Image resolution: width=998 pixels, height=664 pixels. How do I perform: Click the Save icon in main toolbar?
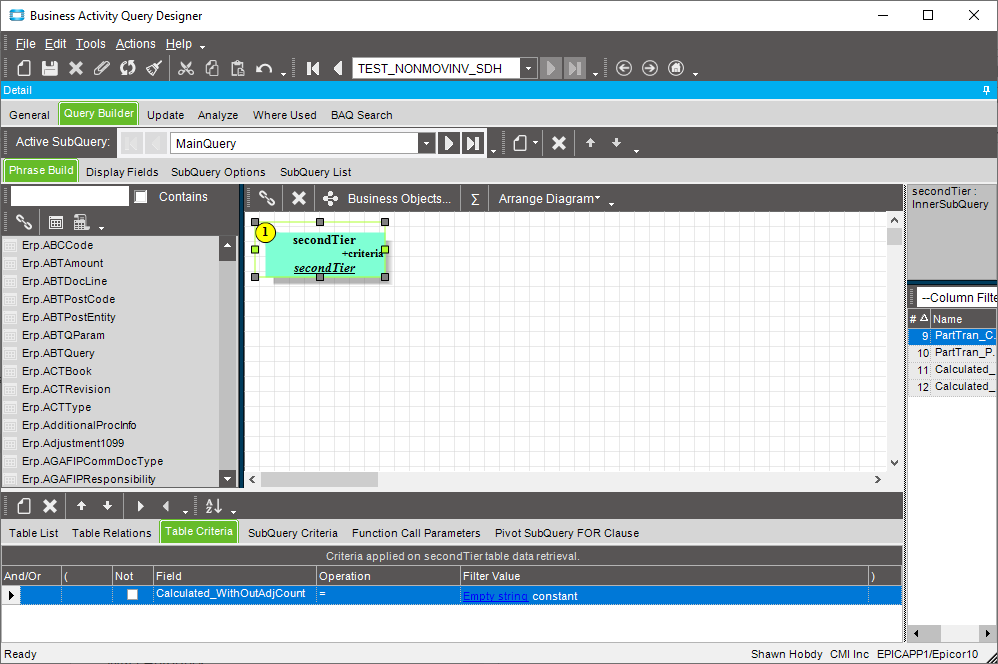(x=50, y=68)
